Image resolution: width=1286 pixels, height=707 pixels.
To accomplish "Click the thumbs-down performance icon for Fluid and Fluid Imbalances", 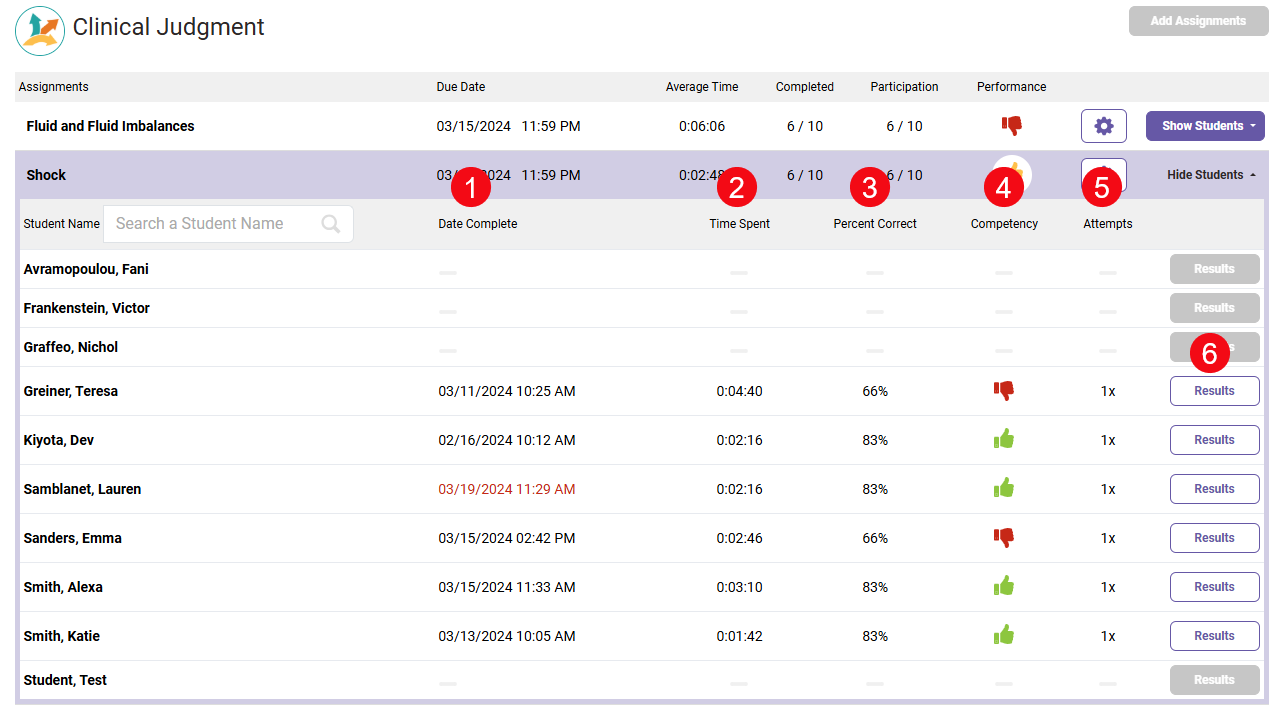I will [x=1011, y=125].
